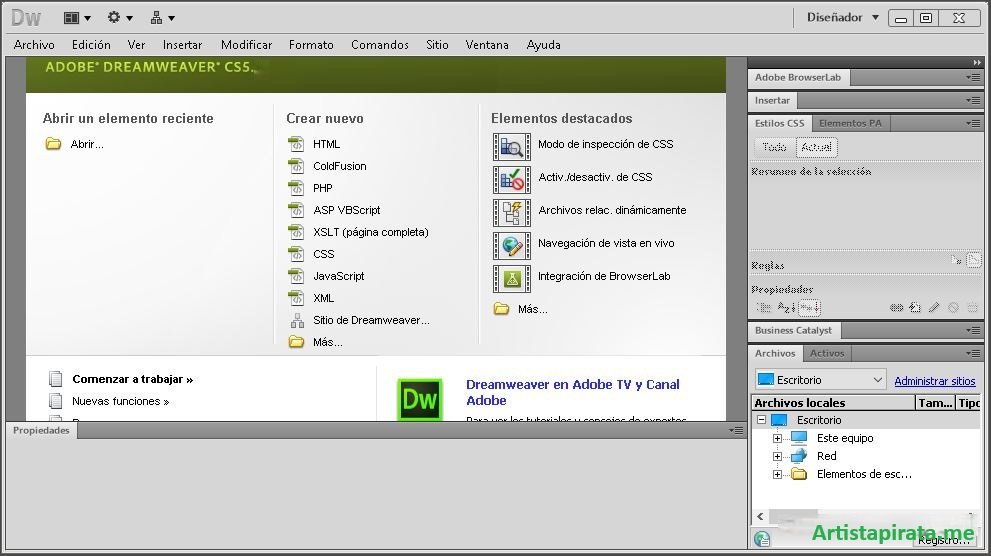Click Más... under Crear nuevo

click(x=328, y=342)
